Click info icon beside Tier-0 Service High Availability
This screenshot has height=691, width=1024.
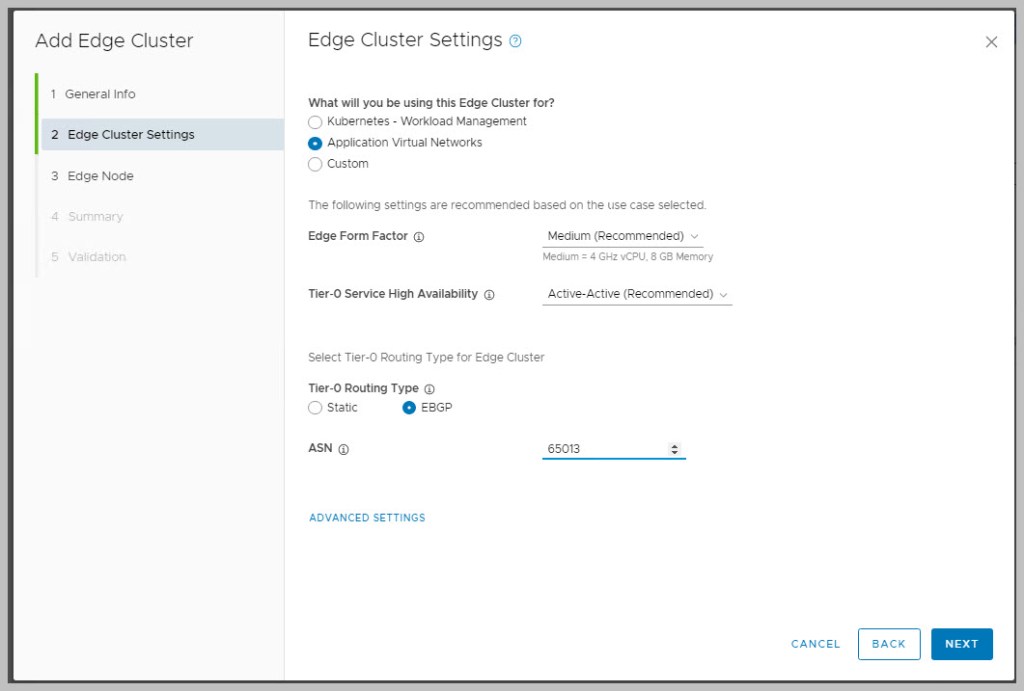489,295
